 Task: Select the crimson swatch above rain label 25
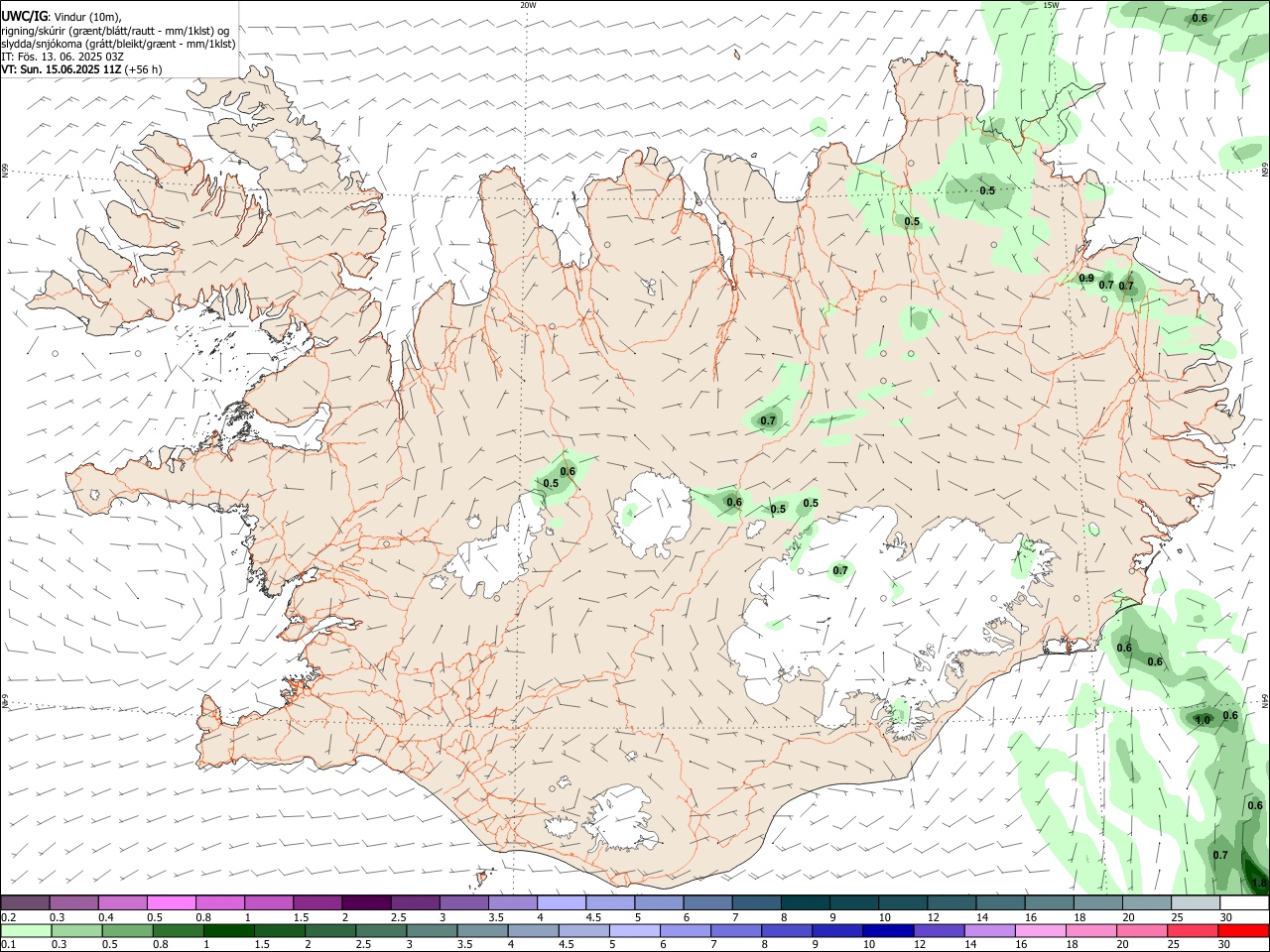tap(1193, 930)
